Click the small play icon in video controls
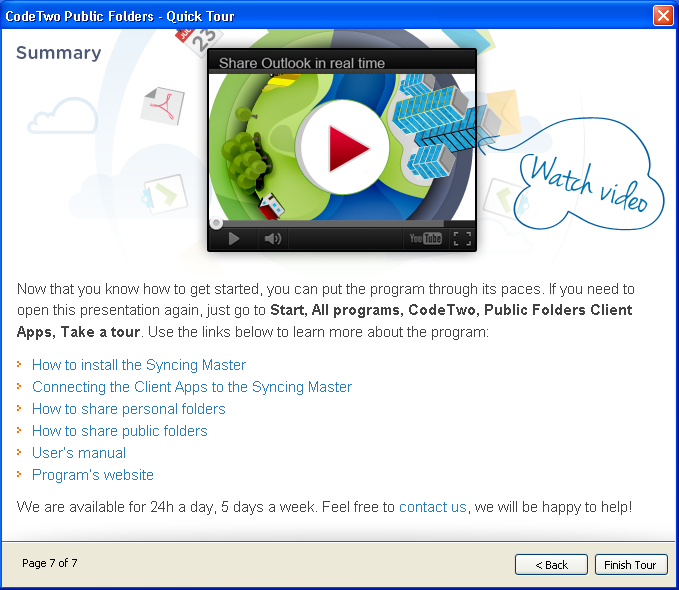679x590 pixels. [x=233, y=239]
